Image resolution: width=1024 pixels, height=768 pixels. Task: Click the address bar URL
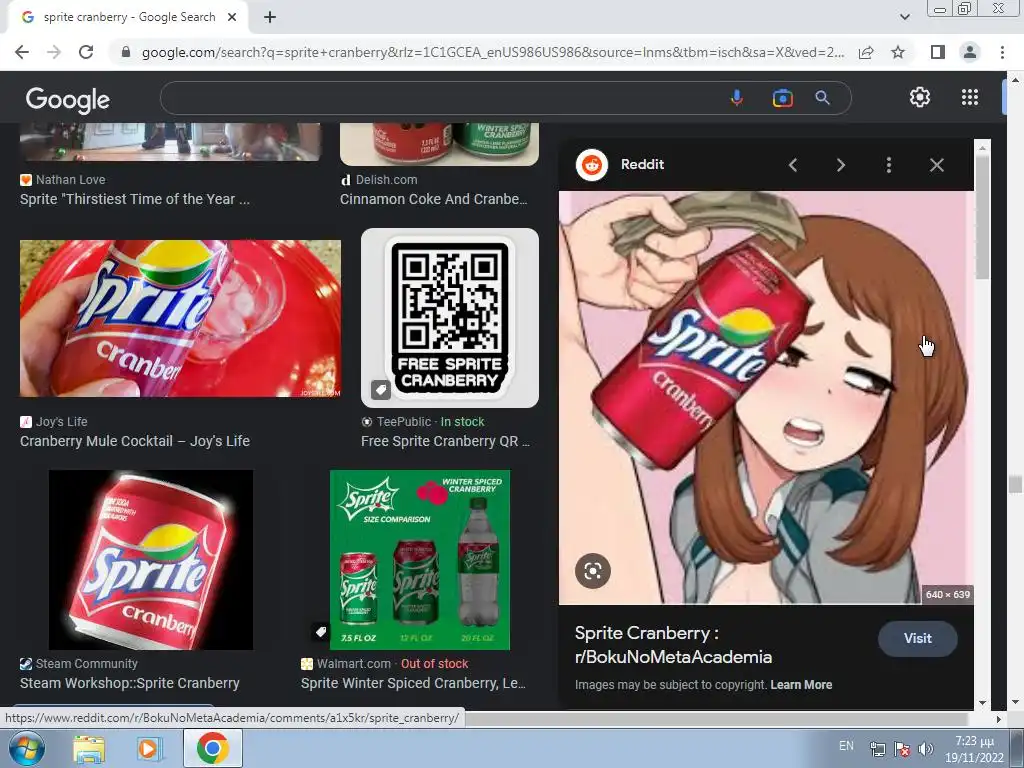pos(493,52)
